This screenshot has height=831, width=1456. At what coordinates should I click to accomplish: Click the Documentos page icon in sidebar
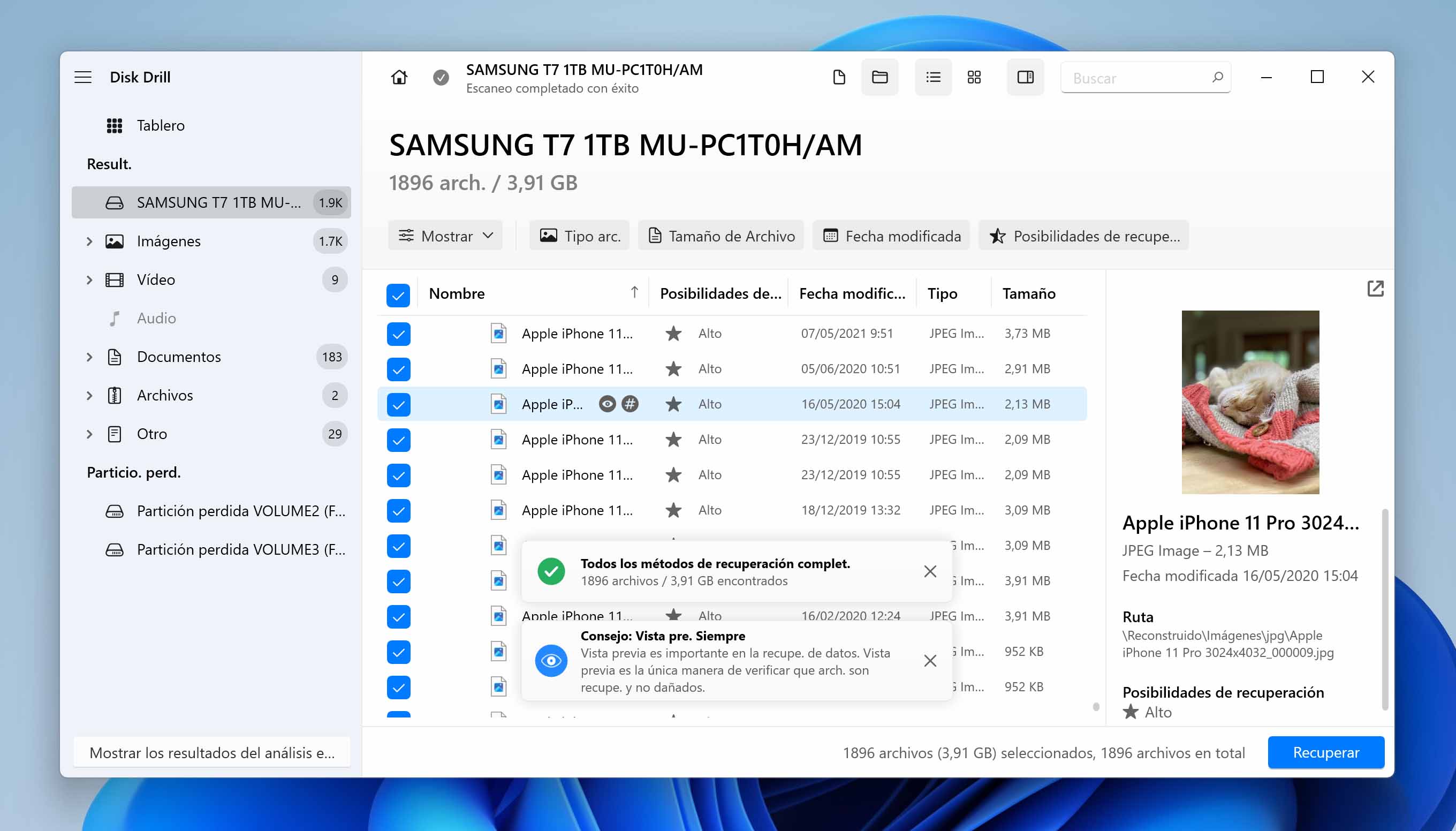tap(114, 357)
